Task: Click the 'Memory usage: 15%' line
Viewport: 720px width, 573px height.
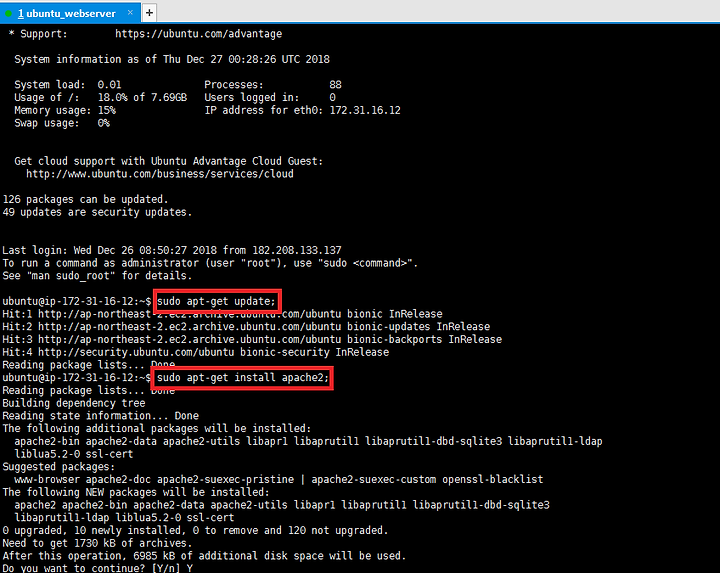Action: coord(65,110)
